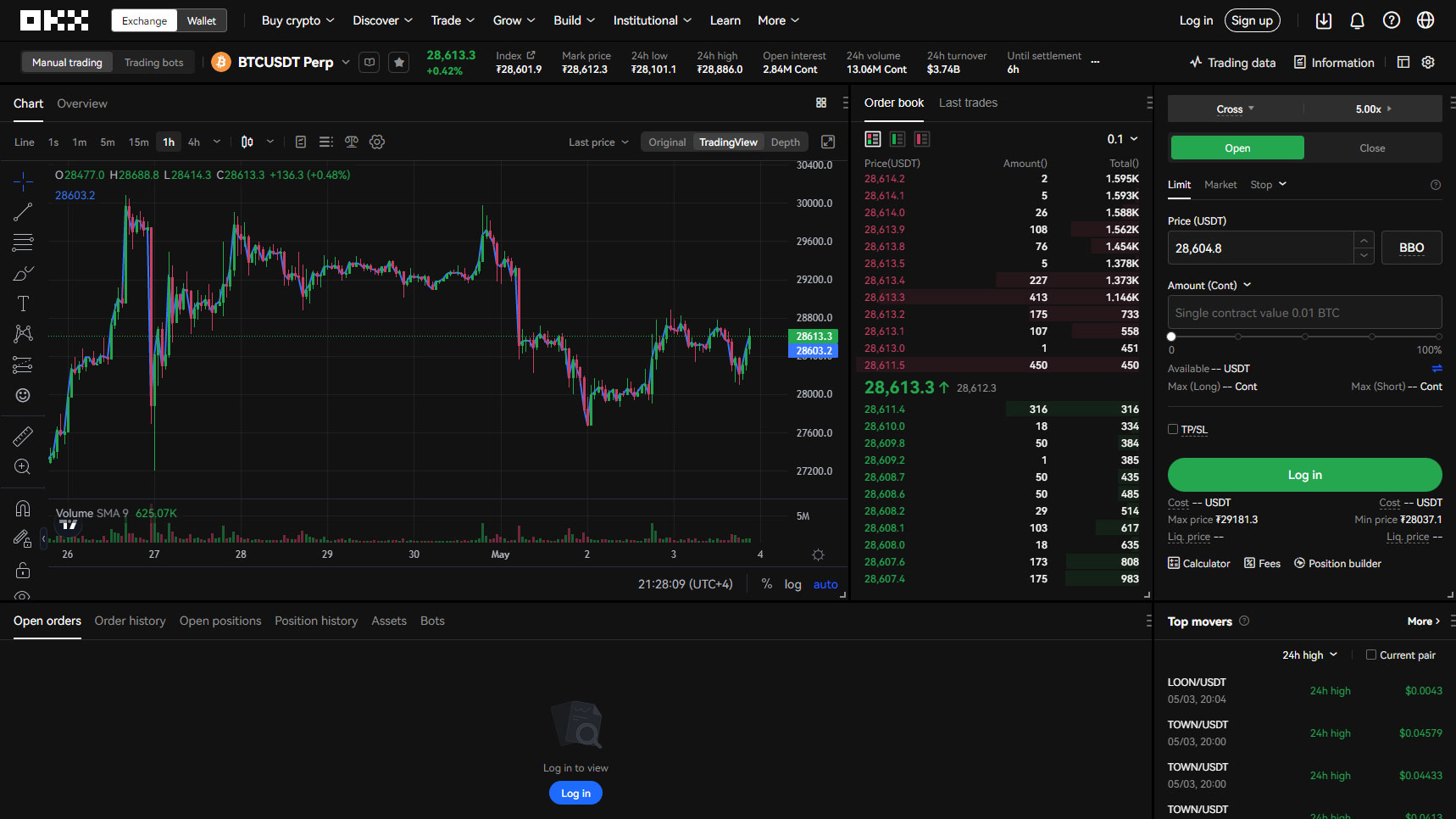Select the emoji annotation tool
The height and width of the screenshot is (819, 1456).
(23, 395)
